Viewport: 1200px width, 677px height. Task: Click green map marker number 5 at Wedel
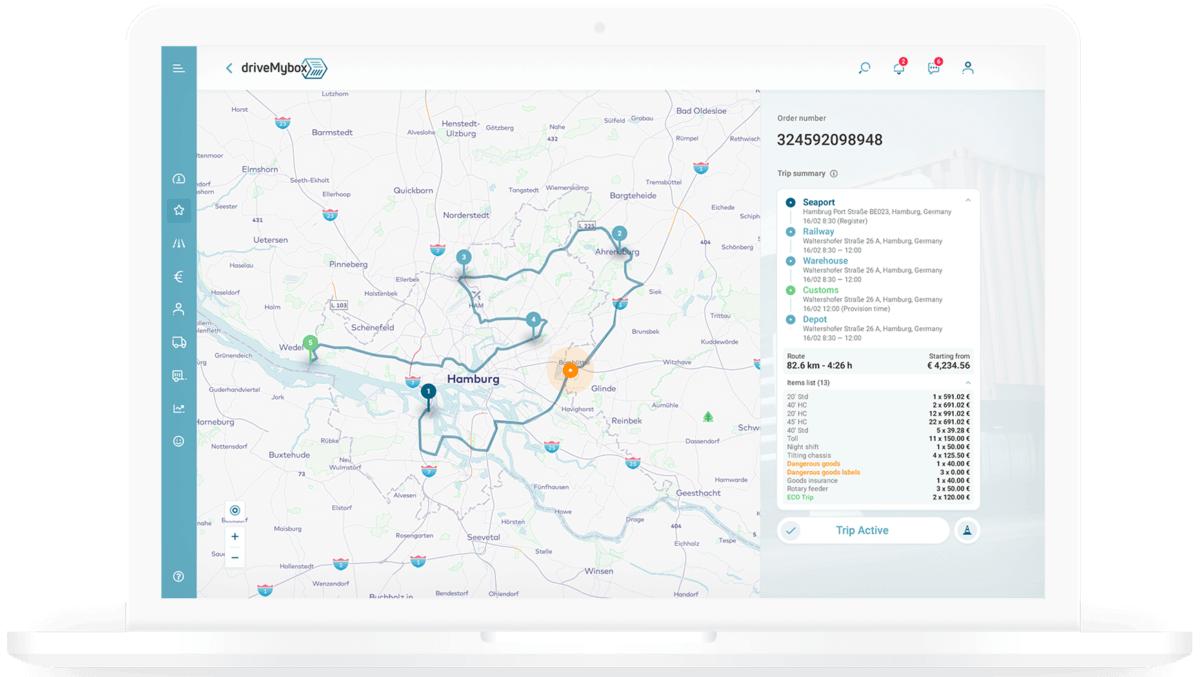pyautogui.click(x=311, y=343)
